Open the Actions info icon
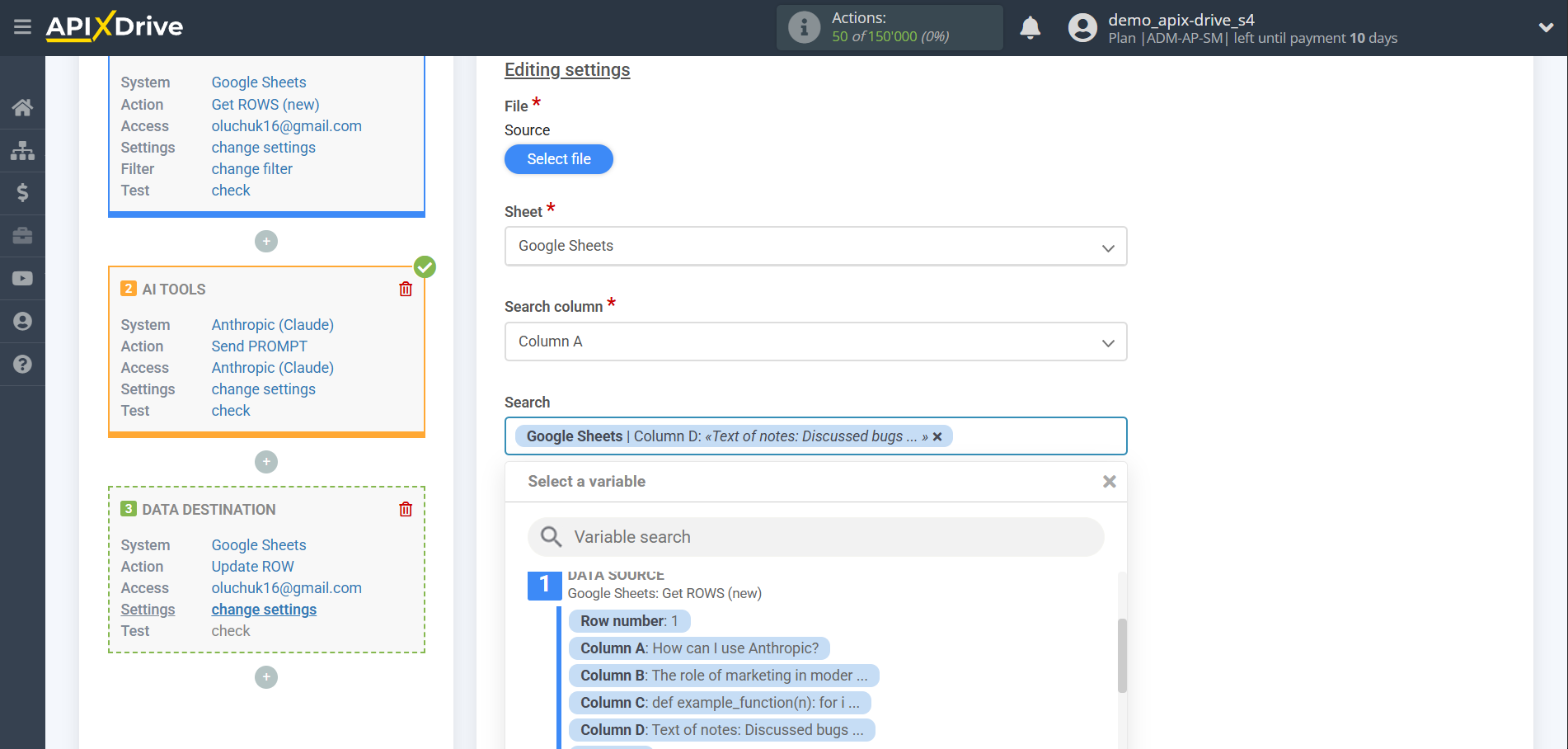Image resolution: width=1568 pixels, height=749 pixels. pos(804,27)
